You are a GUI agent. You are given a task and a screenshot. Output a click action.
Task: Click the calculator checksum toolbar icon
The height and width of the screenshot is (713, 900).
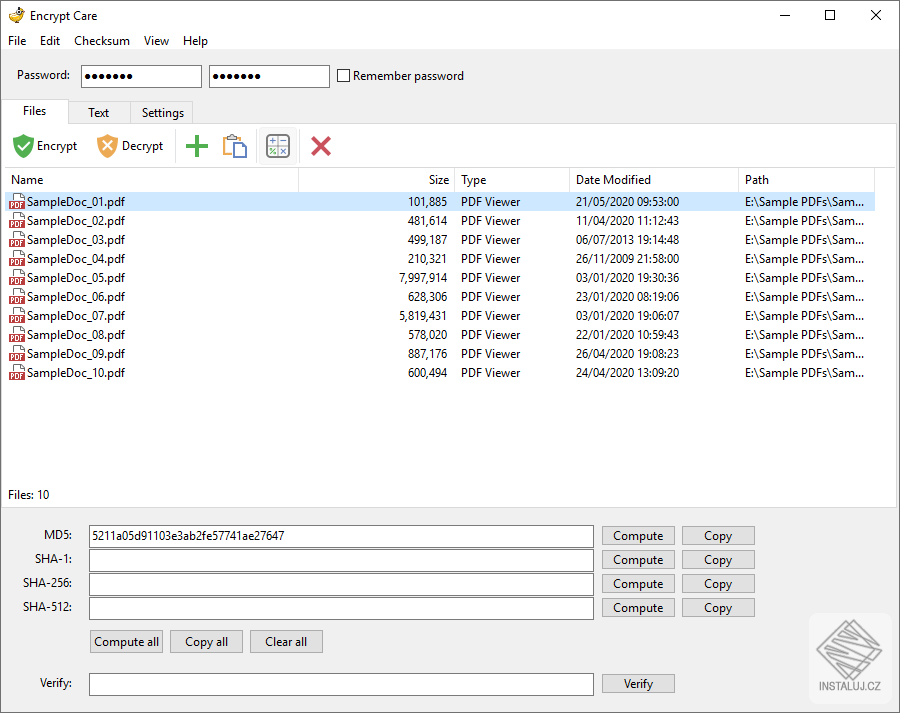click(x=277, y=145)
